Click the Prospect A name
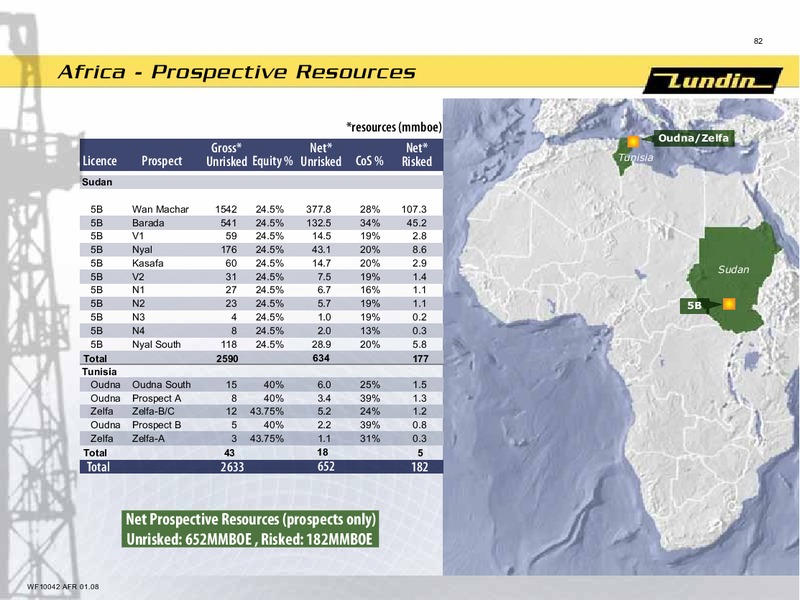800x600 pixels. click(x=157, y=398)
